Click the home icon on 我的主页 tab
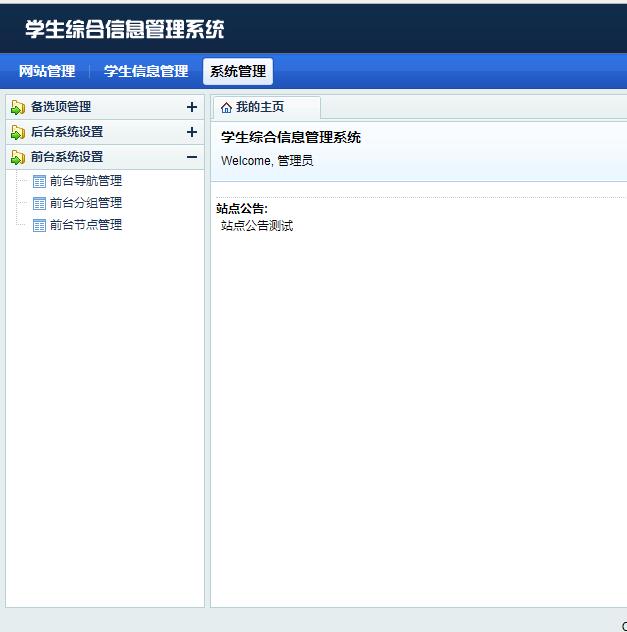 tap(226, 108)
